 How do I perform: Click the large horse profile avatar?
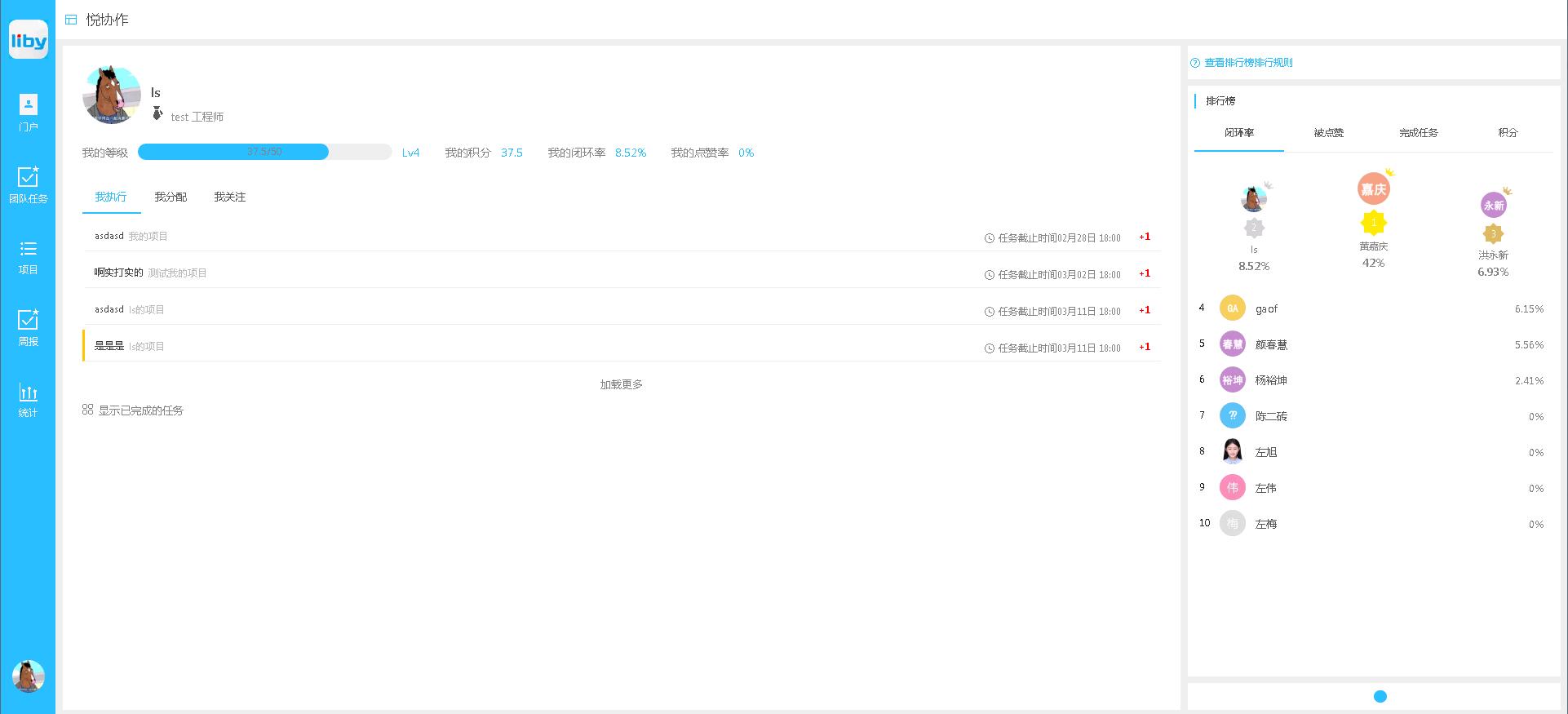(112, 95)
